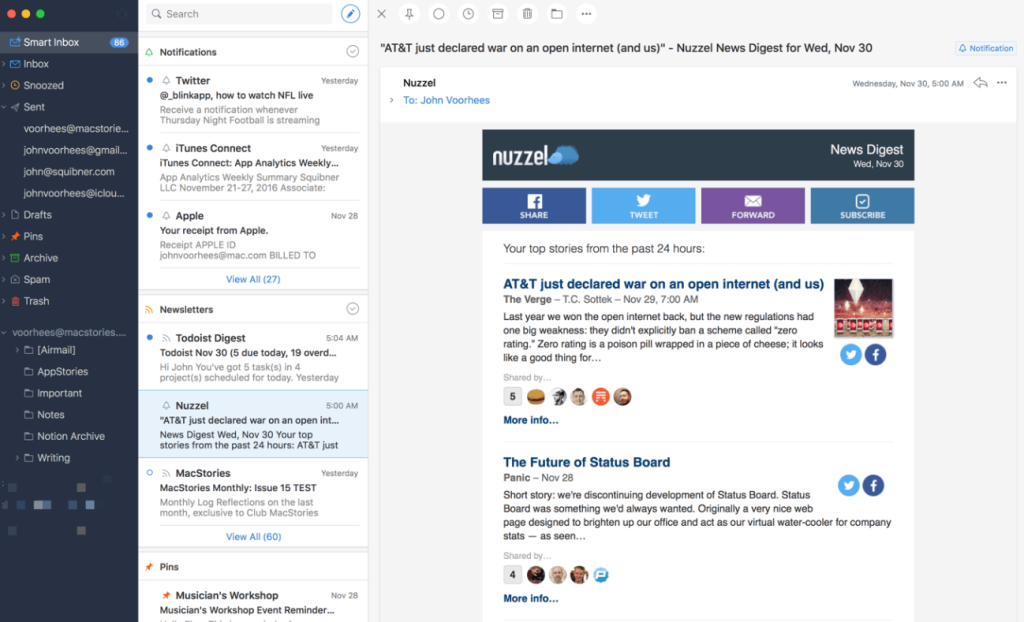Open more actions in the top toolbar
This screenshot has height=622, width=1024.
586,14
